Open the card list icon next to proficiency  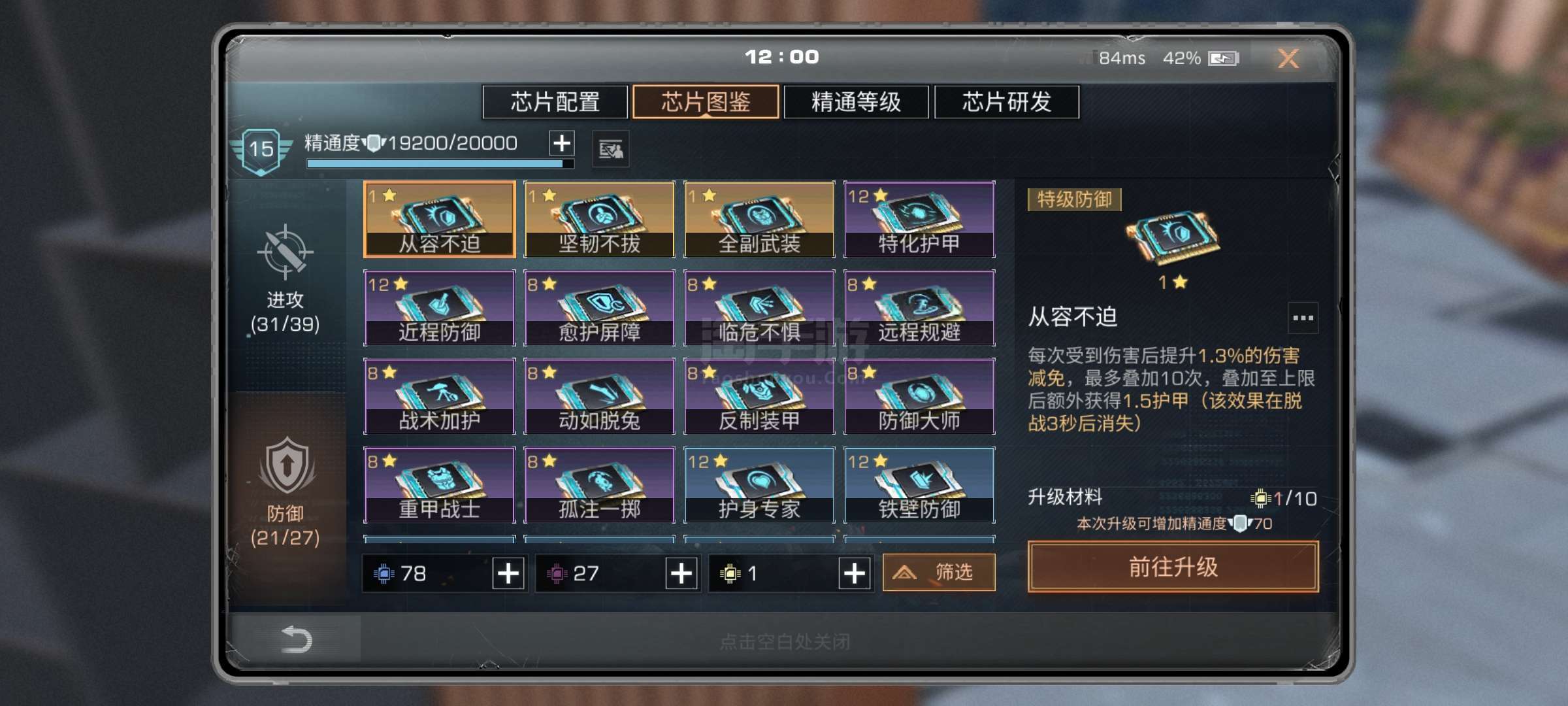coord(611,150)
